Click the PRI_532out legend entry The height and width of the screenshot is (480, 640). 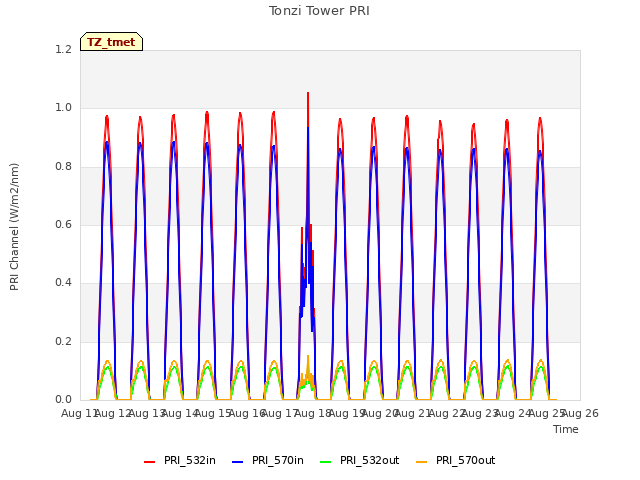pyautogui.click(x=360, y=460)
